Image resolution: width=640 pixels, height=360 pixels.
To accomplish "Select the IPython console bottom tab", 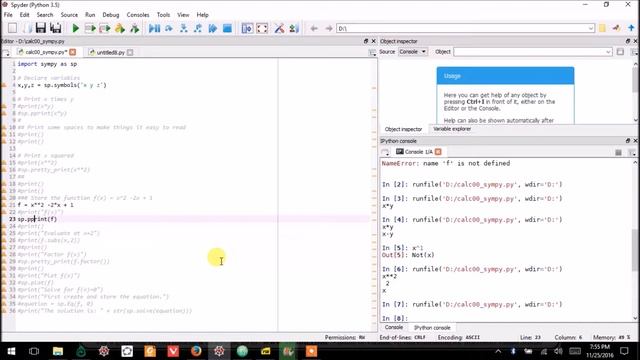I will coord(432,327).
